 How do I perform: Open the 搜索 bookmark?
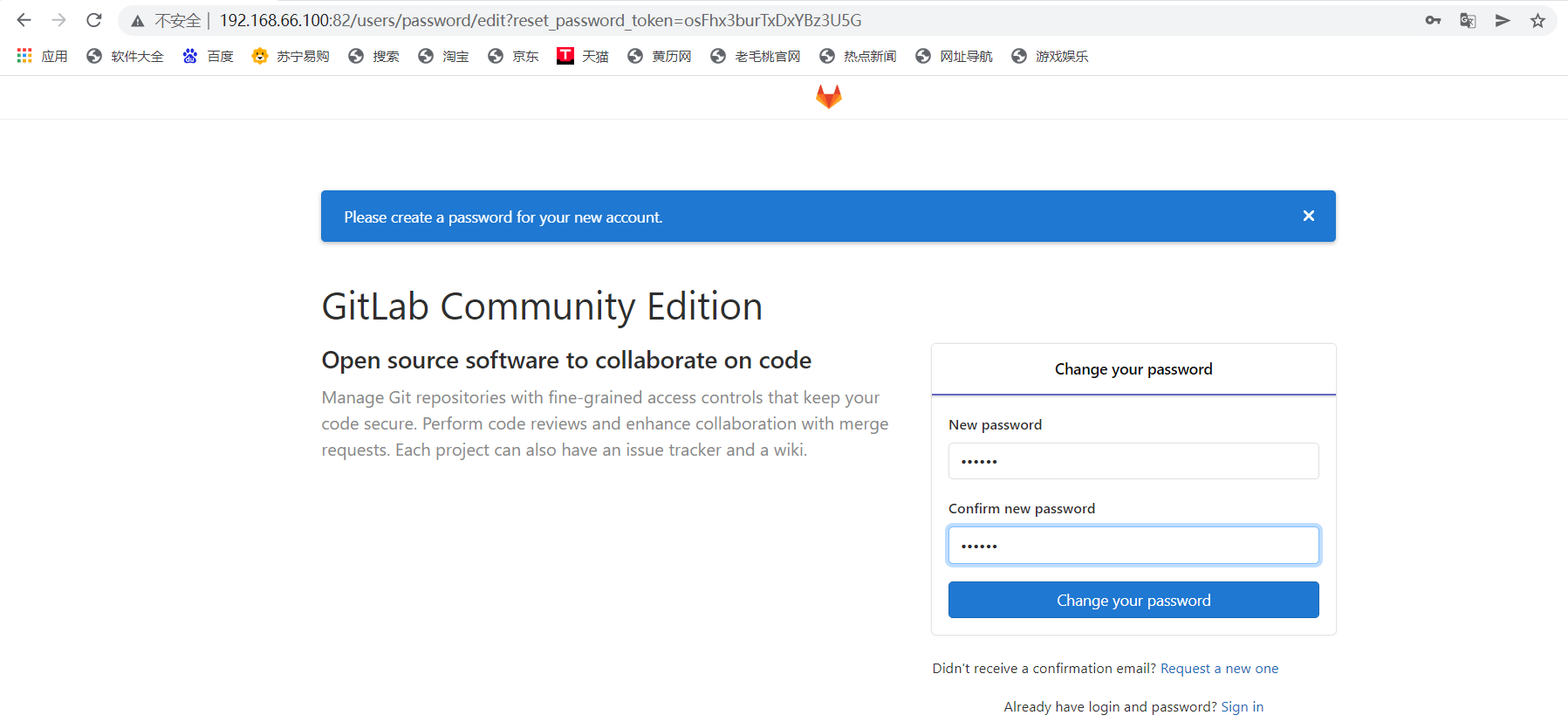coord(373,56)
